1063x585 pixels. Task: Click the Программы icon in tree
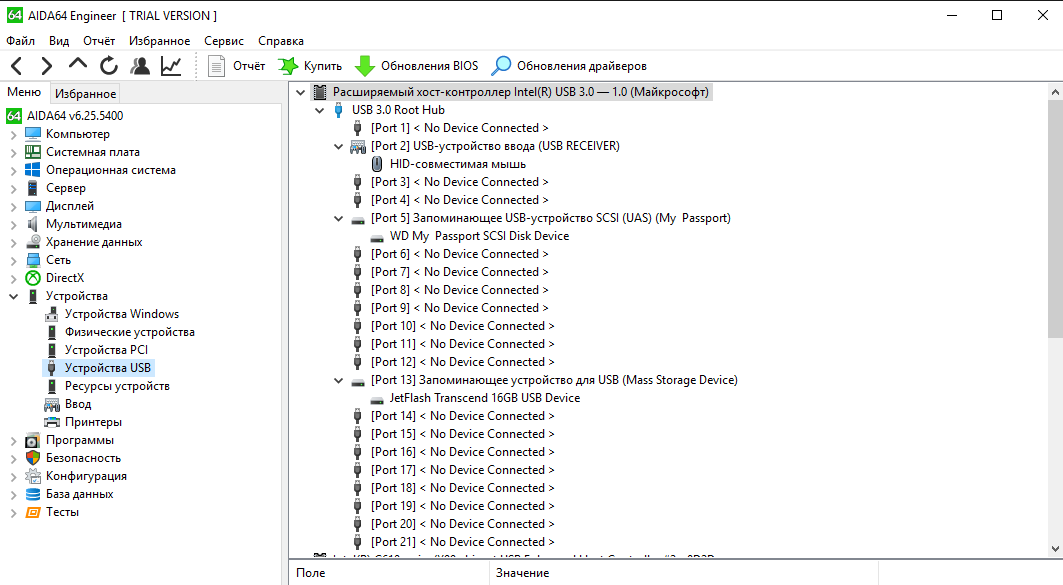coord(33,440)
